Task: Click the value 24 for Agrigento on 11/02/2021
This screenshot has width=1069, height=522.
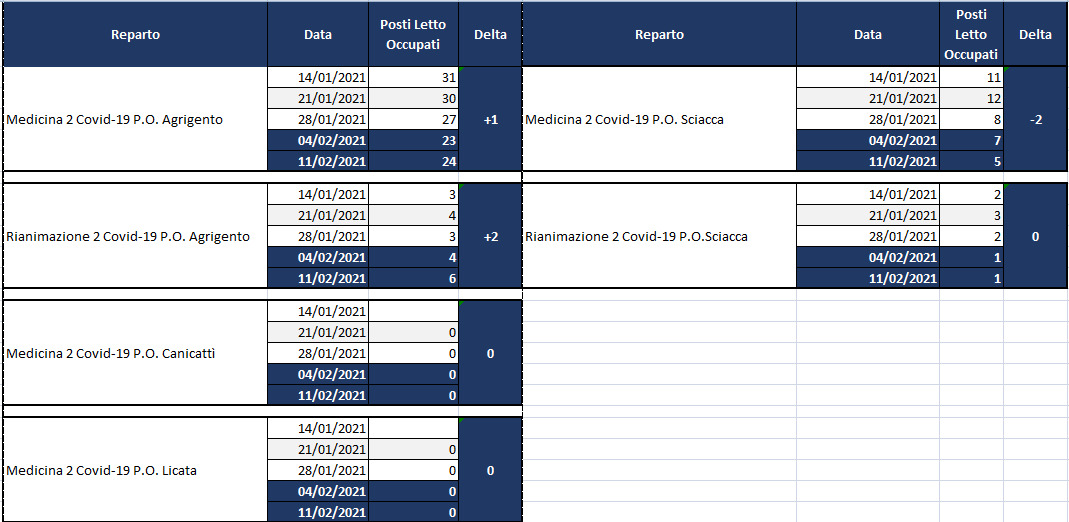Action: click(x=414, y=162)
